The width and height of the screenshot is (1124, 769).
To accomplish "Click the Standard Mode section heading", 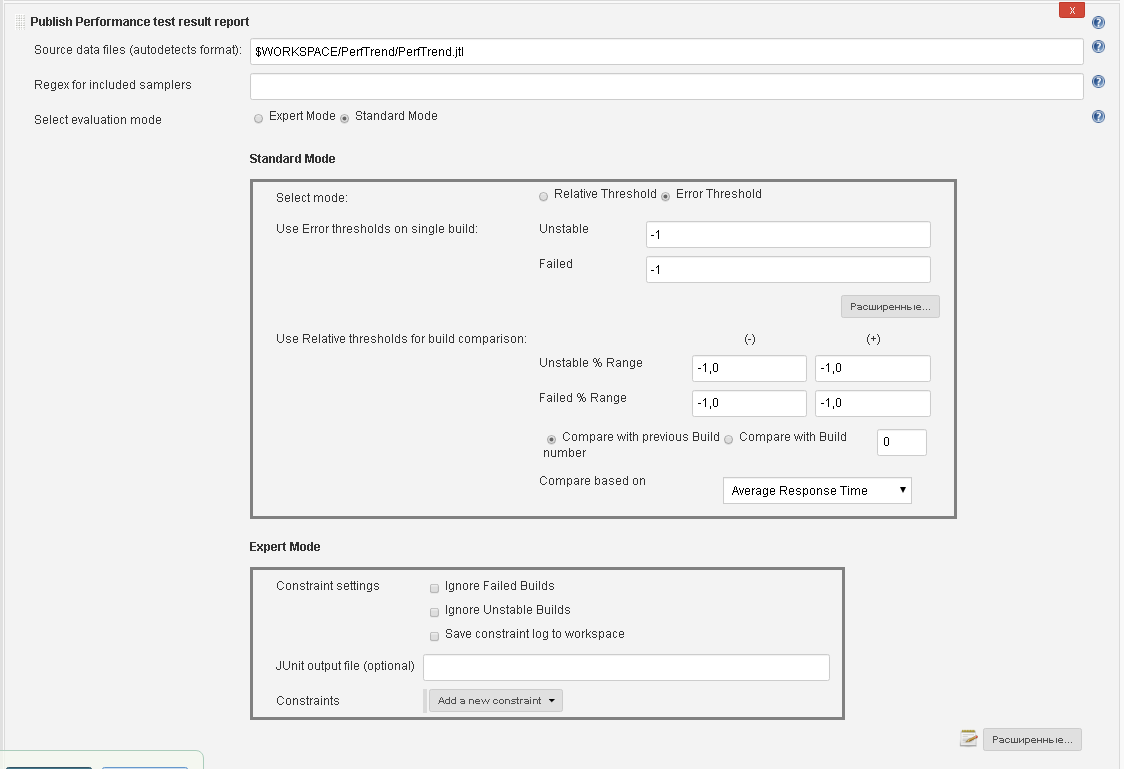I will click(292, 159).
